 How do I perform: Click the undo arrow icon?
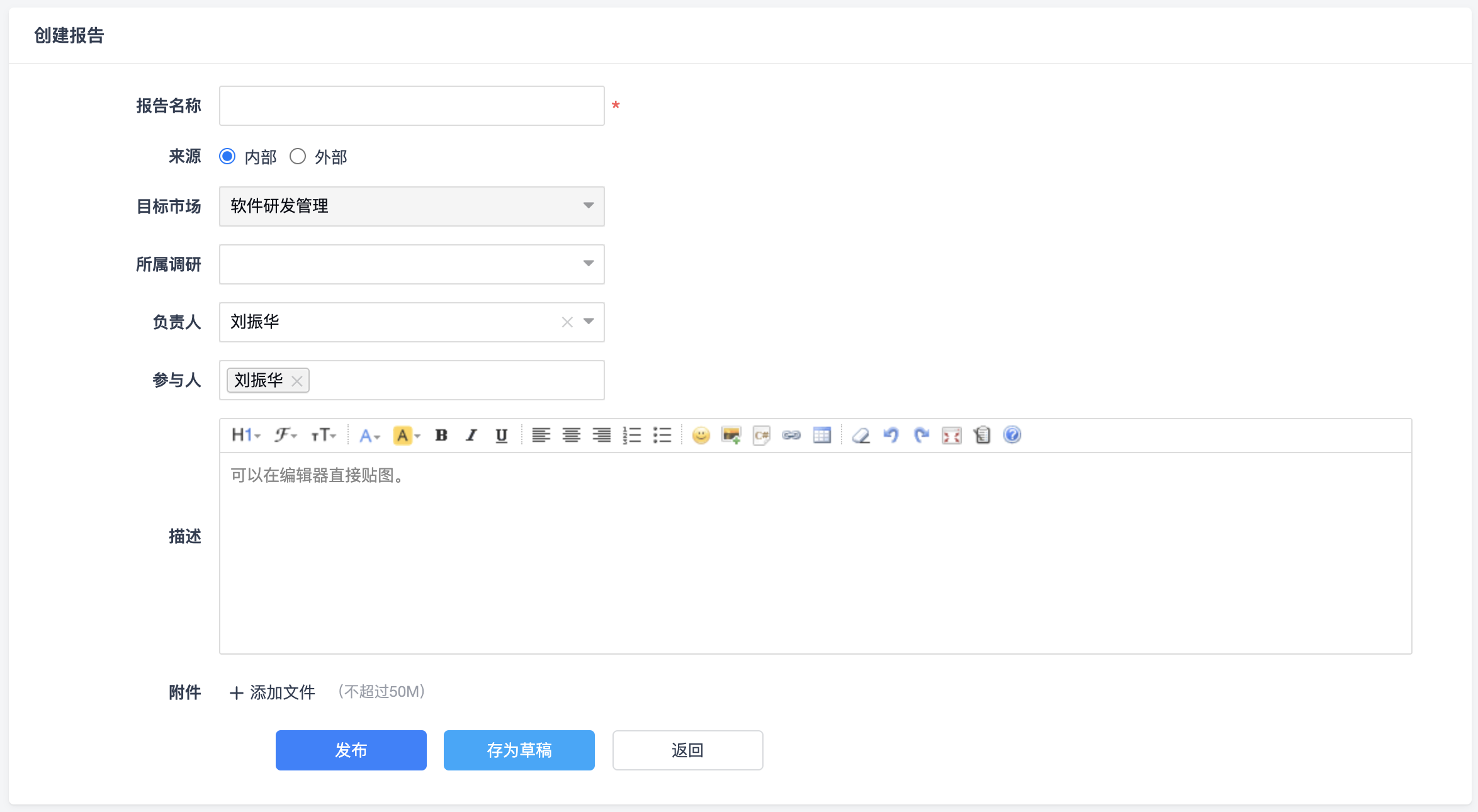pos(891,435)
